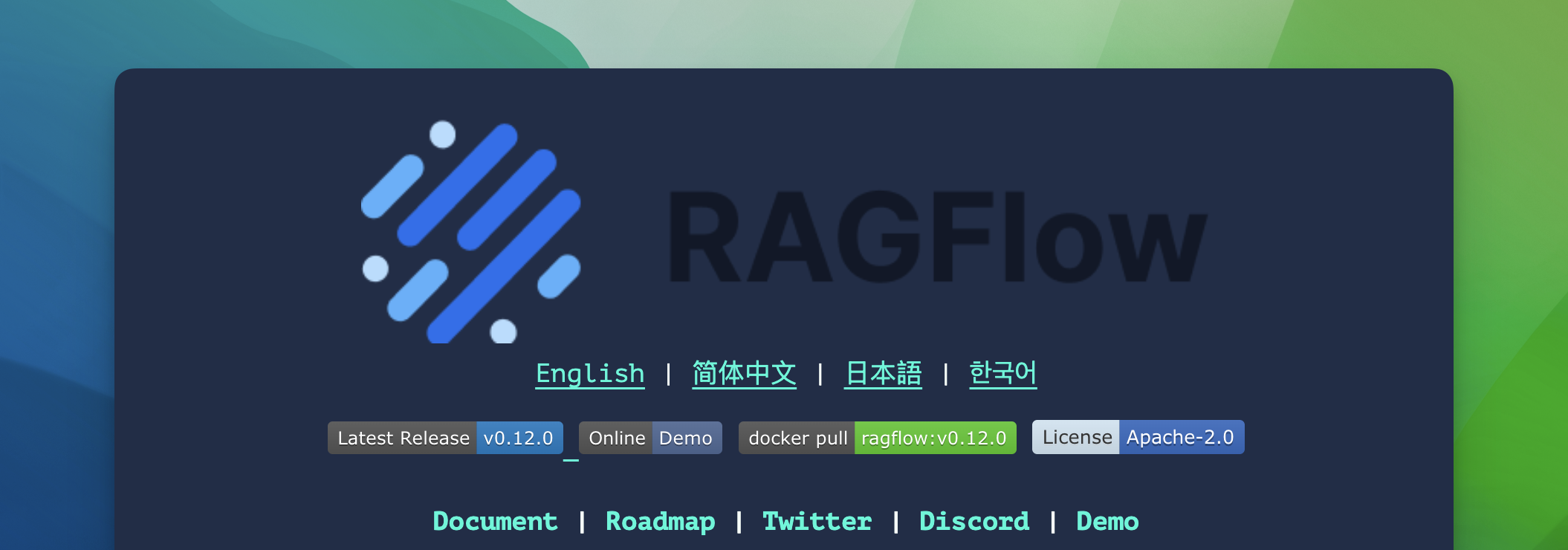Go to the Roadmap link
The image size is (1568, 550).
click(661, 521)
